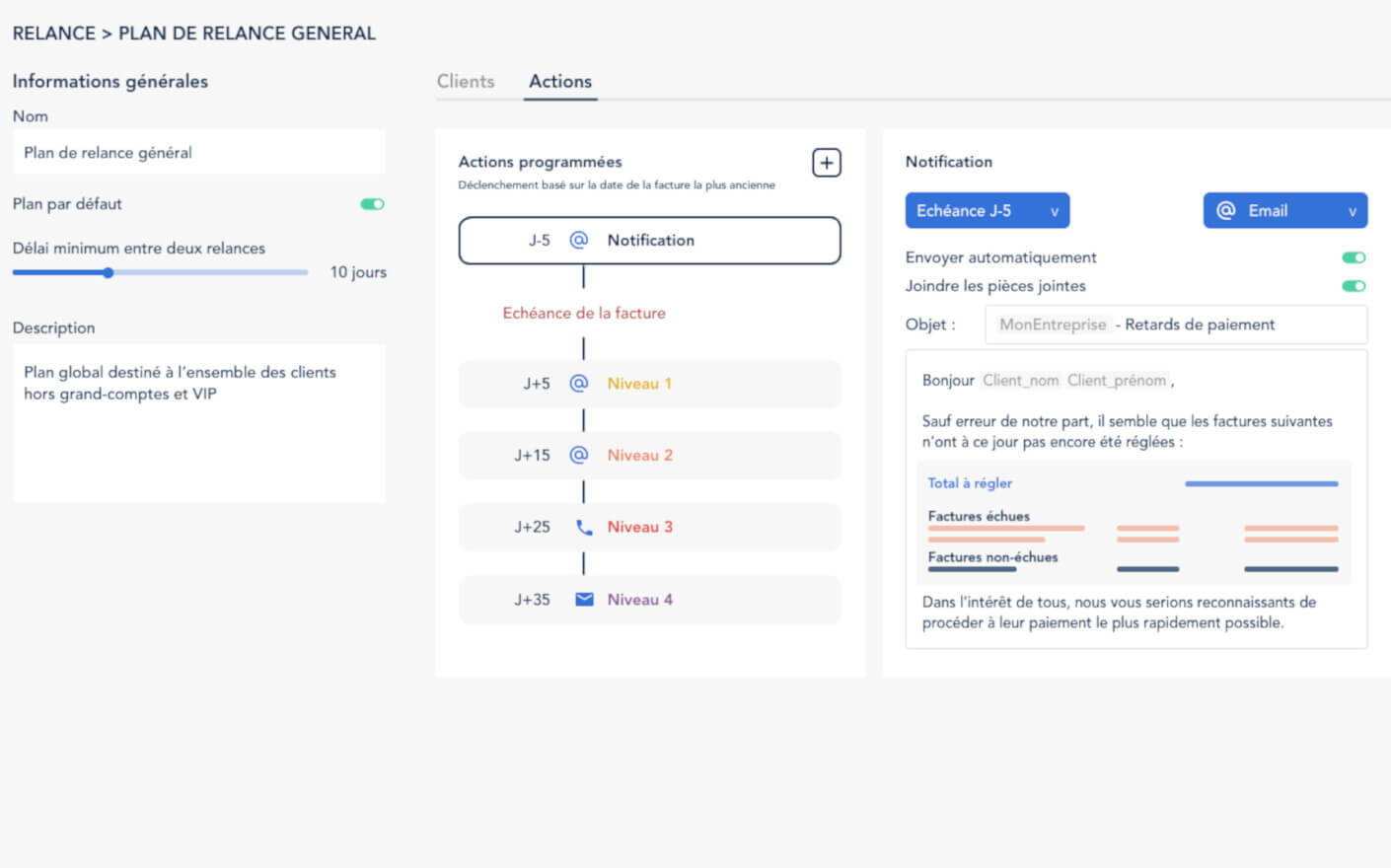
Task: Select the Actions tab
Action: [560, 81]
